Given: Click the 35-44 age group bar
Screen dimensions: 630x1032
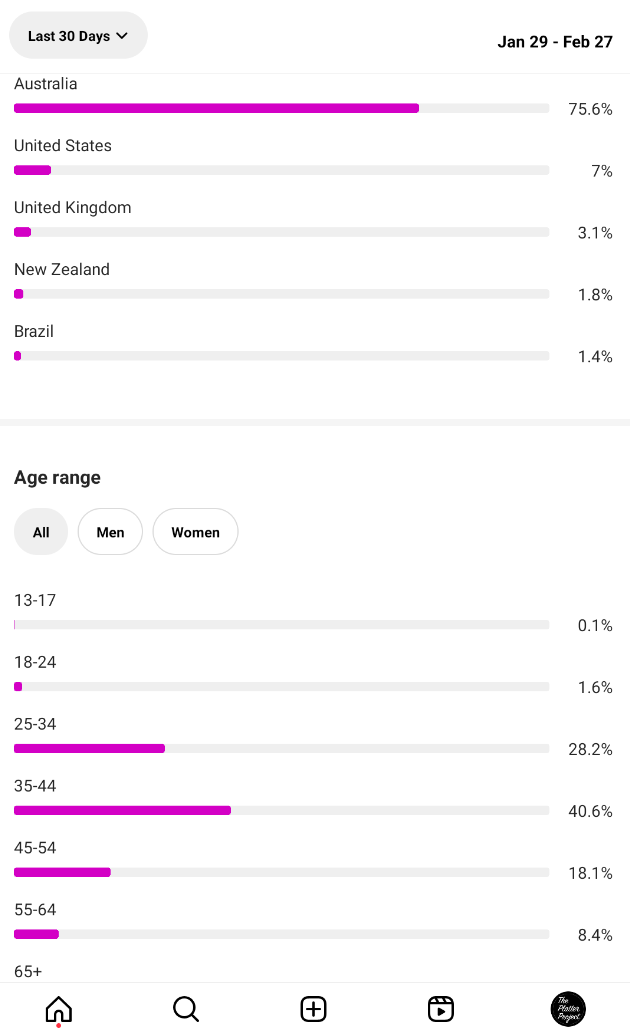Looking at the screenshot, I should pyautogui.click(x=281, y=810).
